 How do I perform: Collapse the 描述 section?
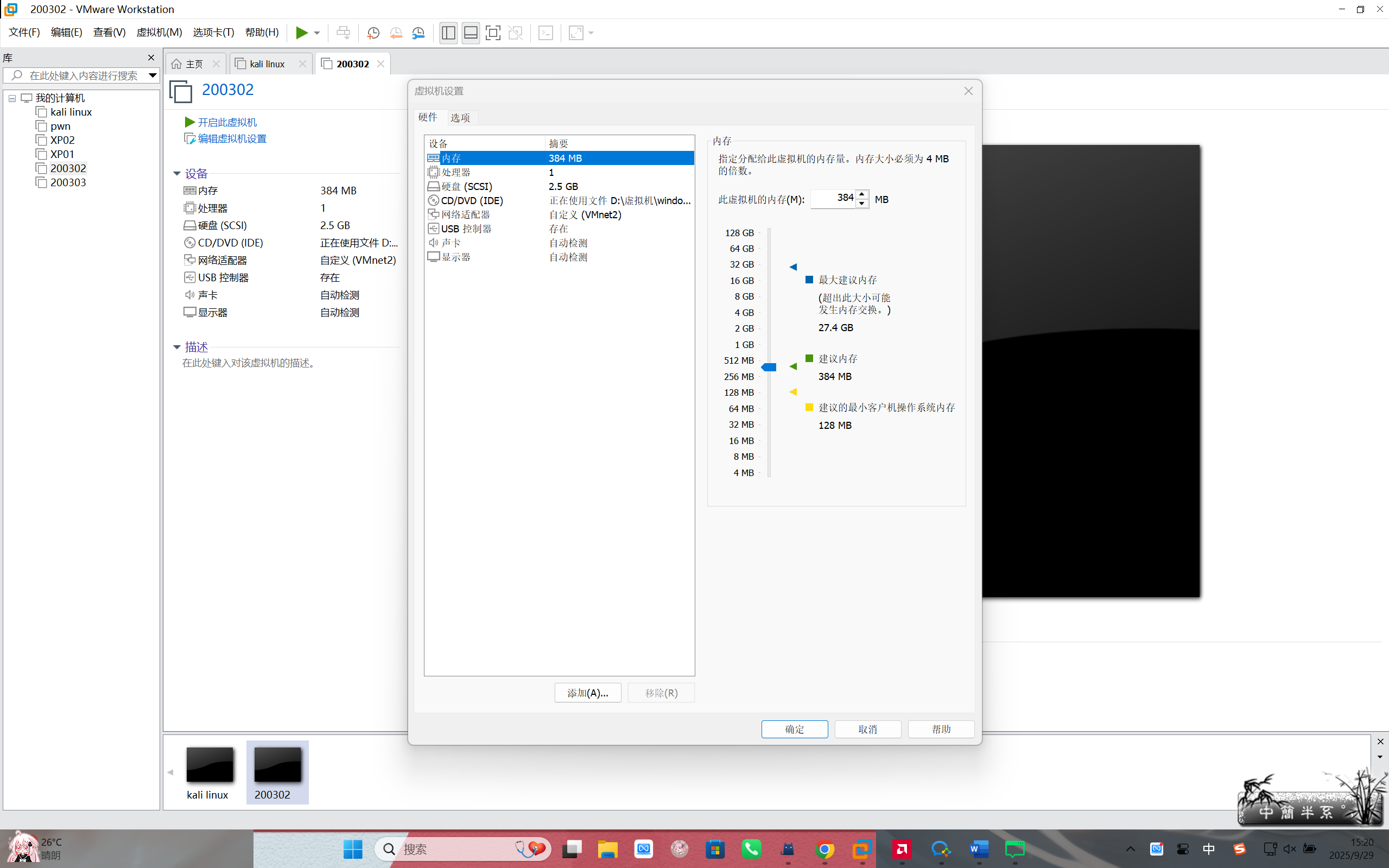tap(177, 347)
